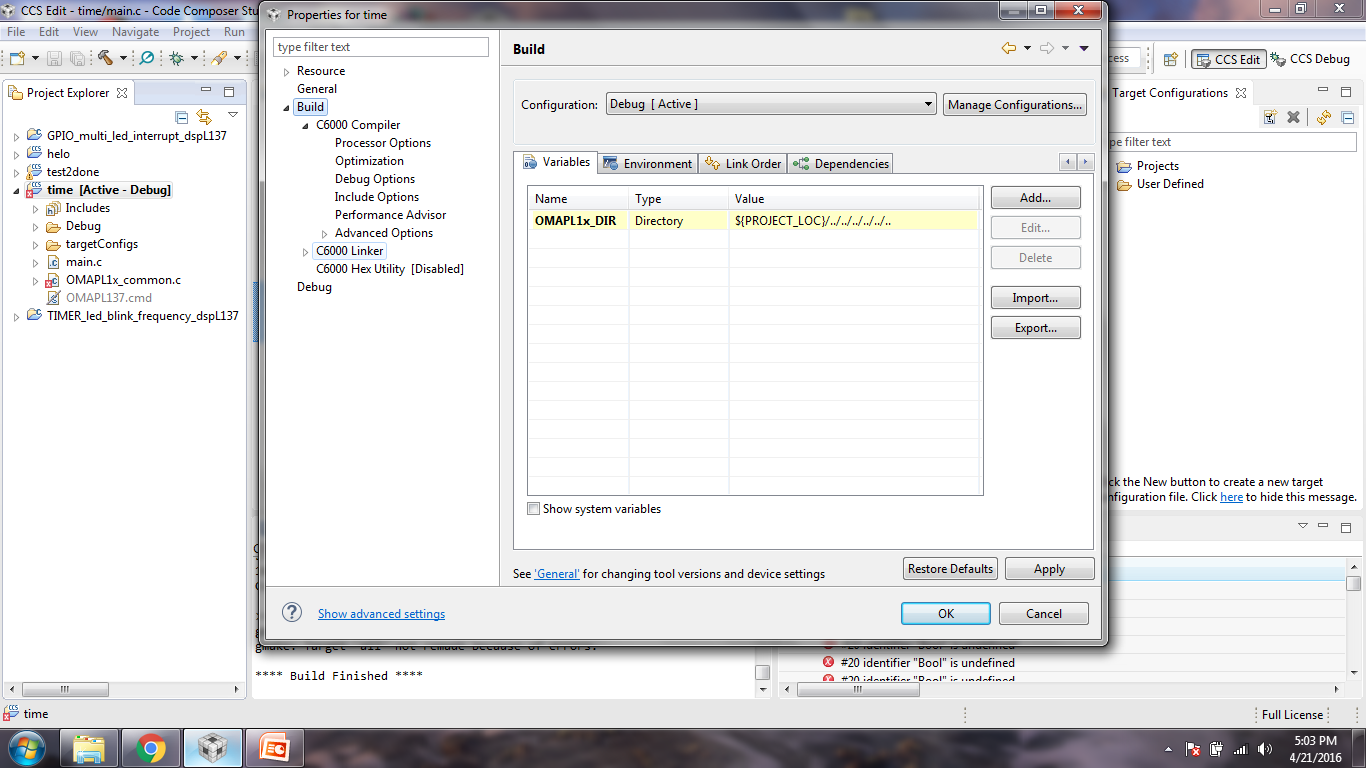Click the marker pen icon in toolbar
1366x768 pixels.
click(219, 58)
